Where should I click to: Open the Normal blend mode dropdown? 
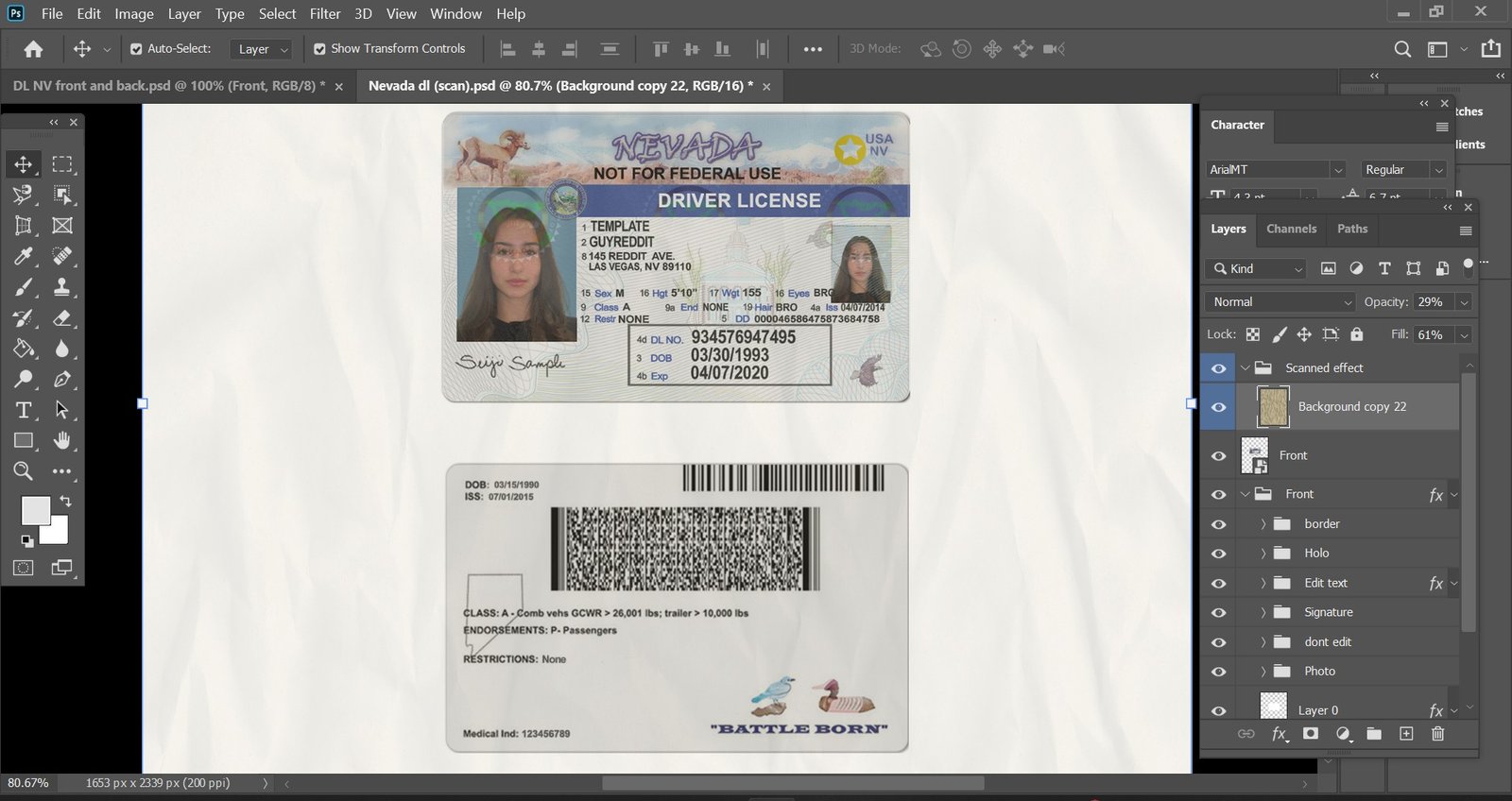1281,302
